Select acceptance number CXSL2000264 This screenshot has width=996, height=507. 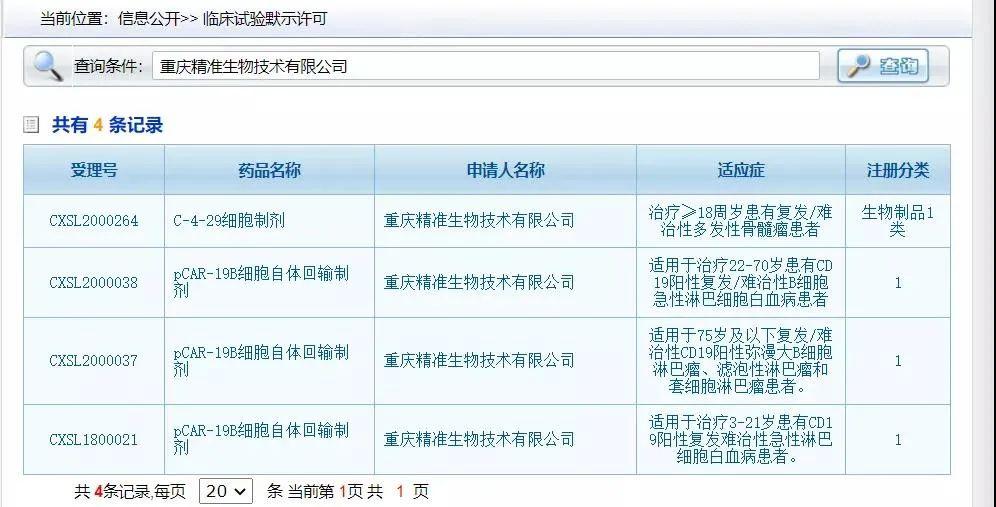coord(94,221)
